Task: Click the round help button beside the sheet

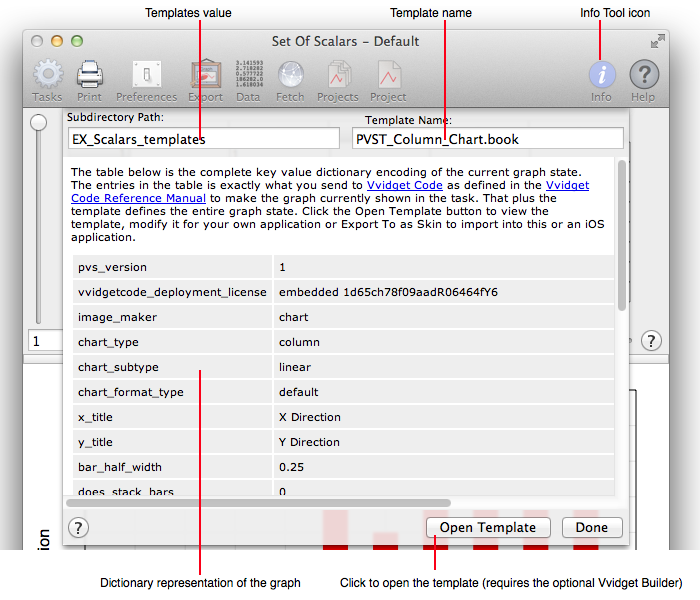Action: coord(651,341)
